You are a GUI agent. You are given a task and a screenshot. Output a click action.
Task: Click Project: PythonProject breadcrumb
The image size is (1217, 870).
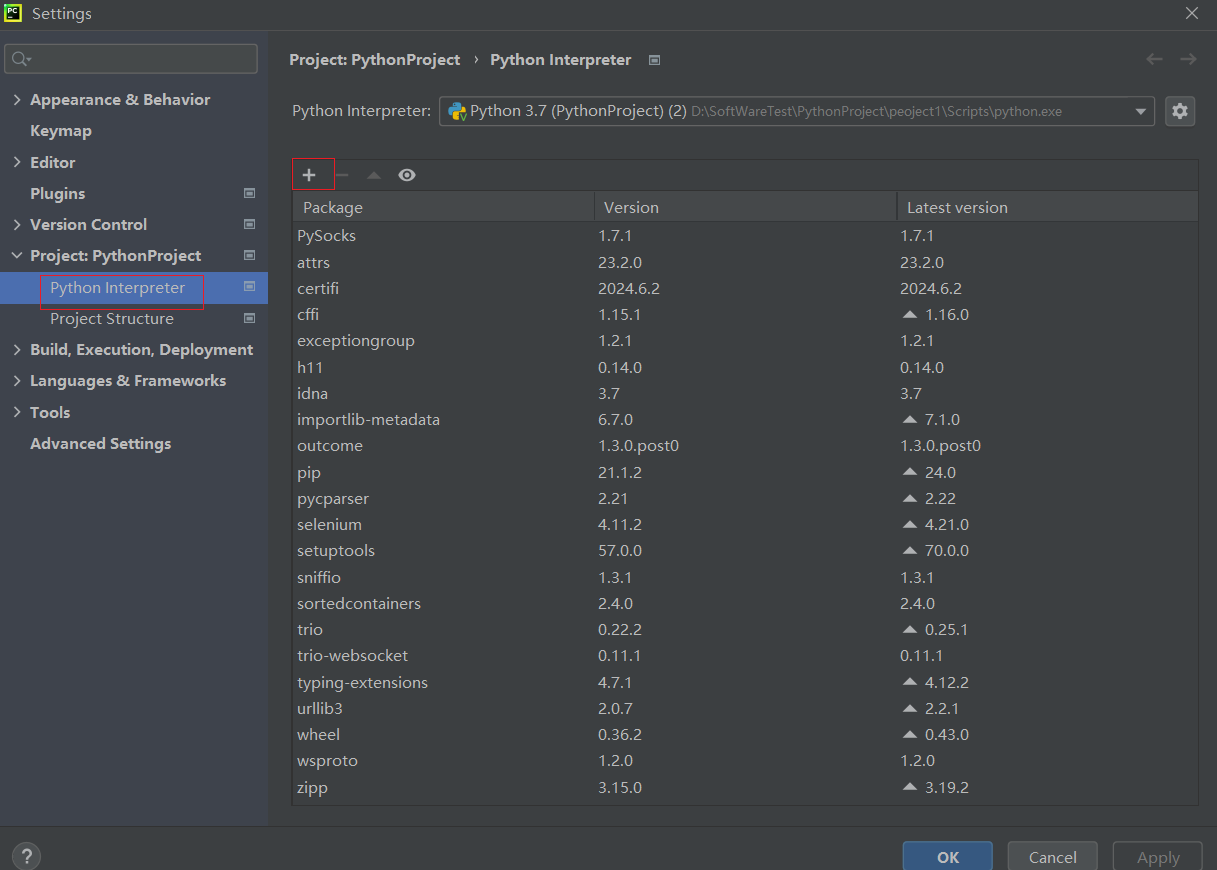click(x=375, y=60)
